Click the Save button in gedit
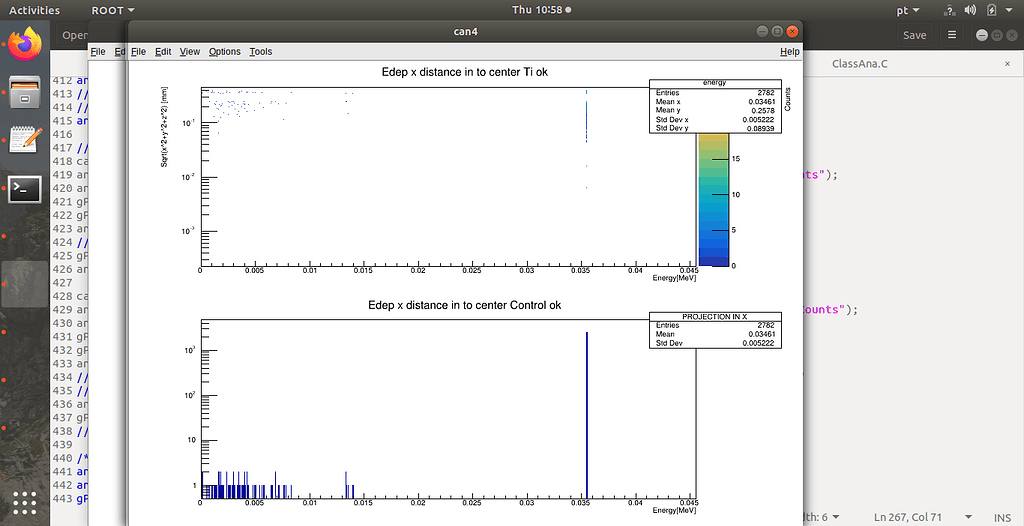The image size is (1024, 526). (914, 35)
